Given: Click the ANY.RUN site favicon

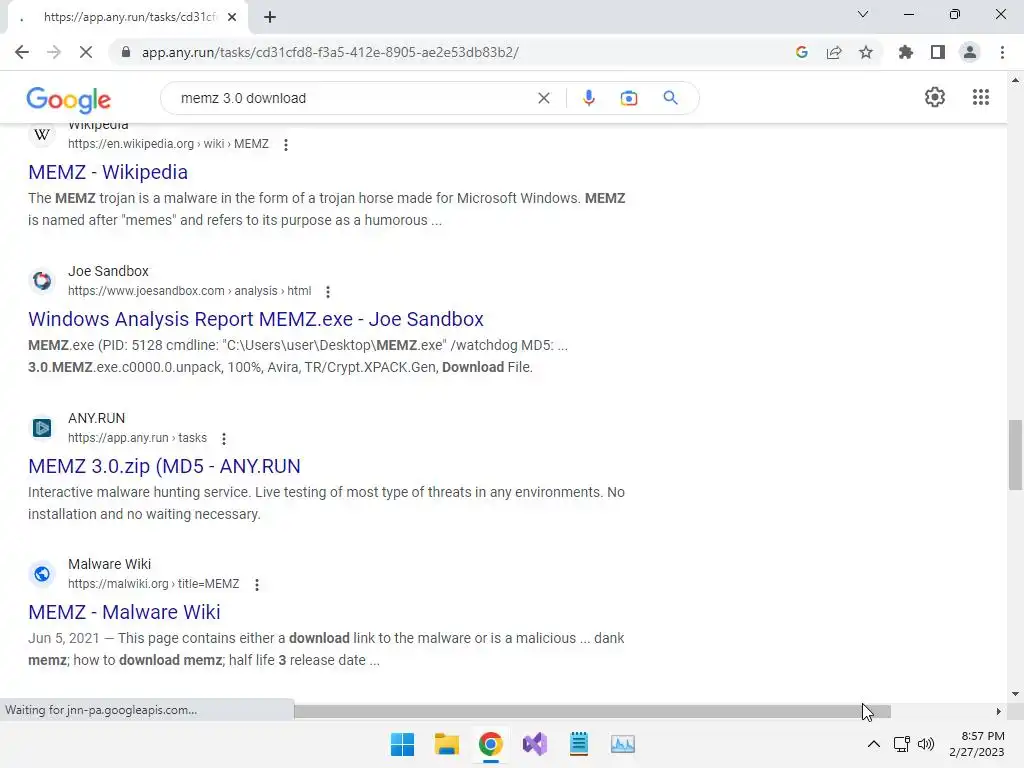Looking at the screenshot, I should tap(42, 428).
